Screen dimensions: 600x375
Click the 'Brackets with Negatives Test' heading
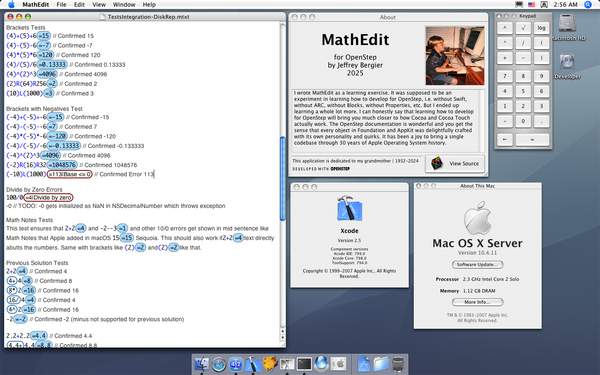(44, 109)
